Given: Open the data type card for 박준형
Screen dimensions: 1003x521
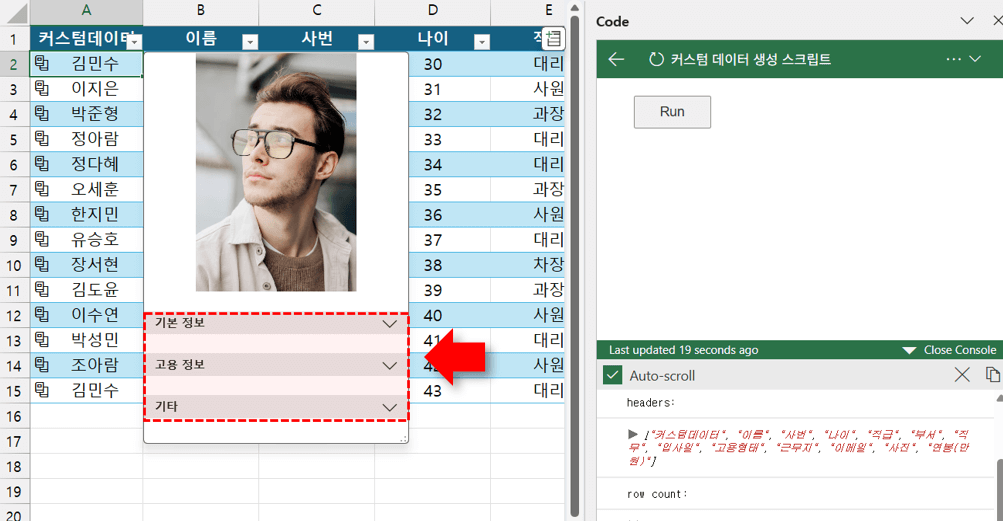Looking at the screenshot, I should (x=42, y=114).
